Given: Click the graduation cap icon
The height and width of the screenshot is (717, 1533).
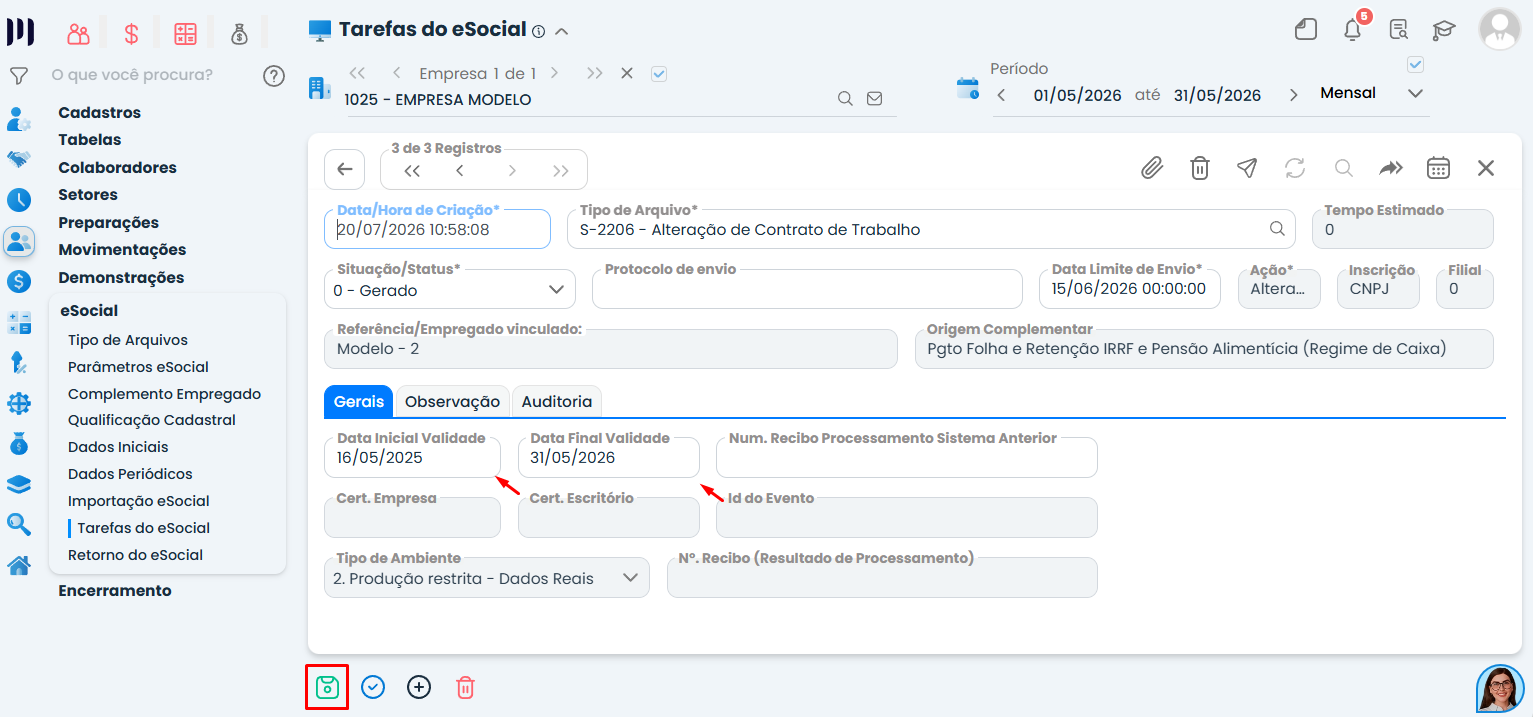Looking at the screenshot, I should coord(1444,30).
